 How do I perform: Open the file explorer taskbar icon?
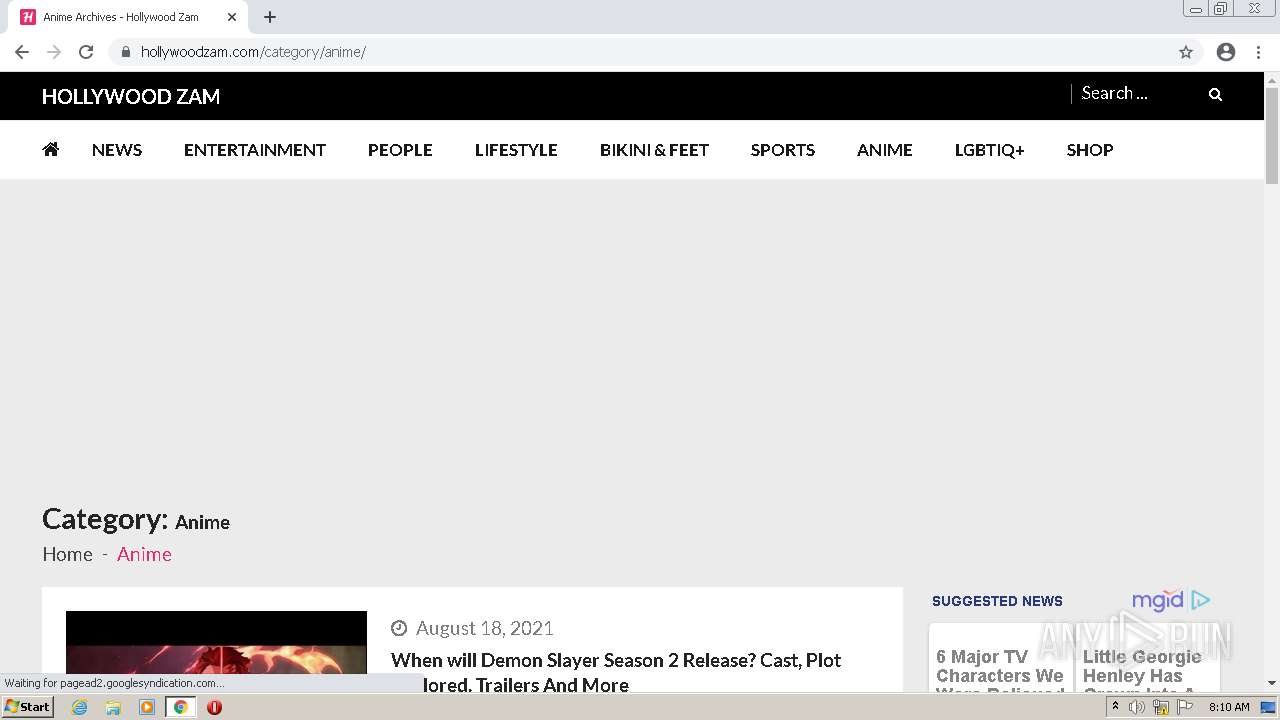pos(113,707)
